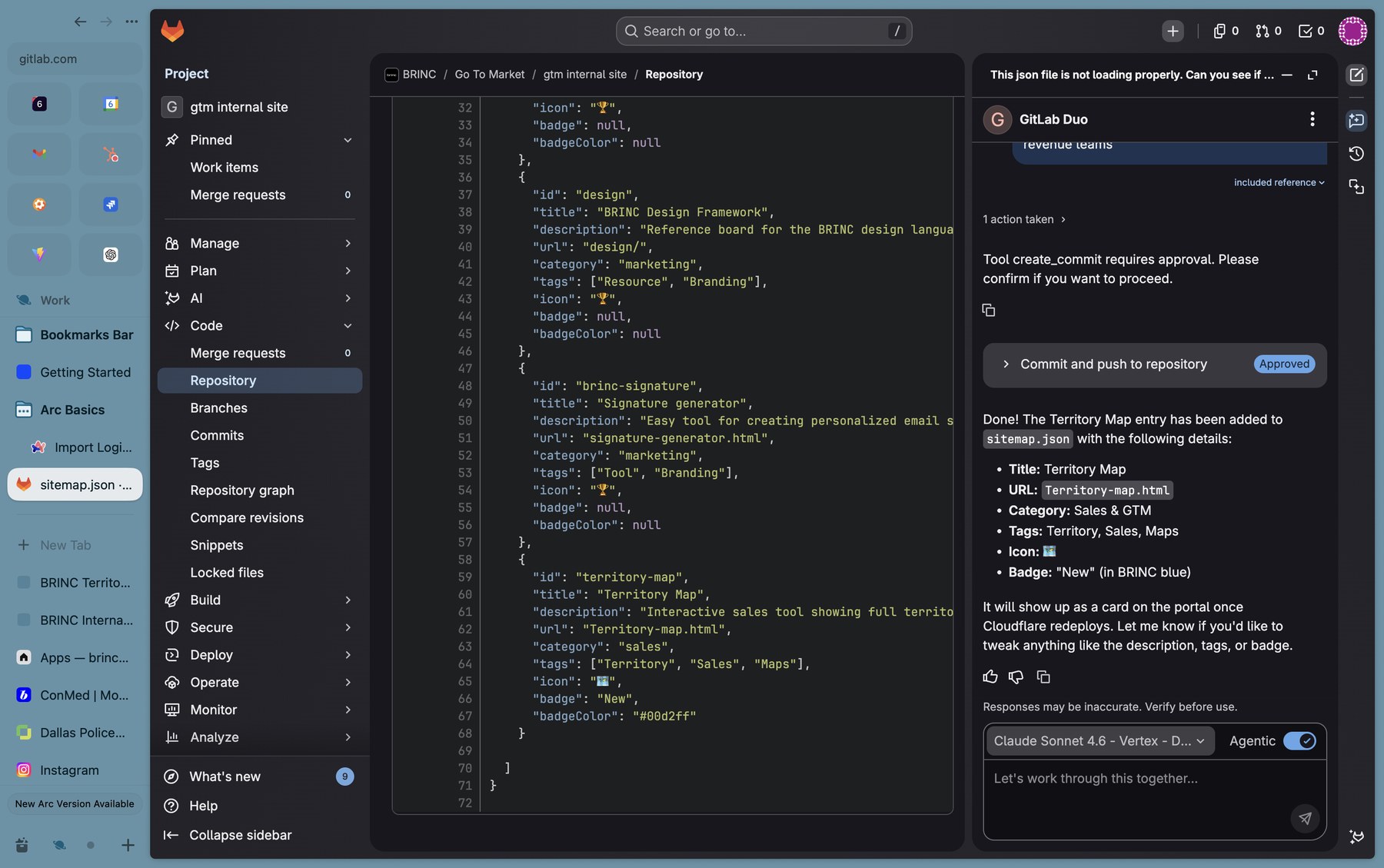This screenshot has width=1384, height=868.
Task: Open merge requests counter in top bar
Action: coord(1269,31)
